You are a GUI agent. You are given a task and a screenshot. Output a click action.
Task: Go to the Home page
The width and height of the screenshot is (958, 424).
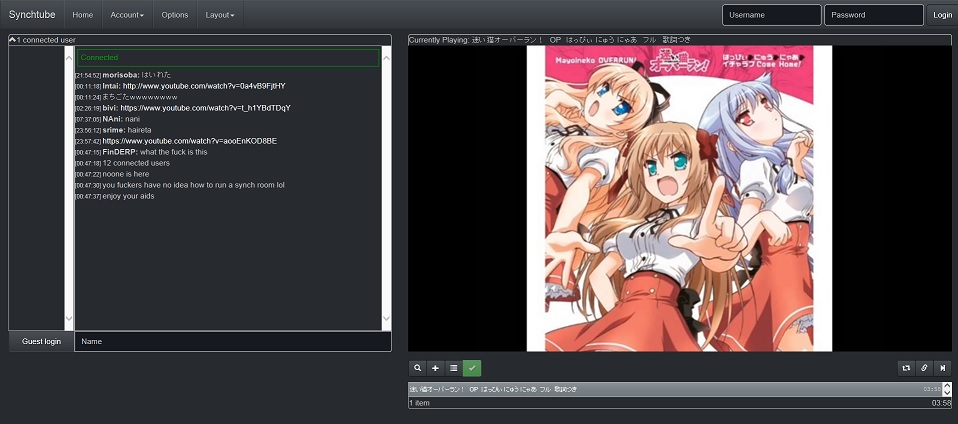[x=83, y=15]
